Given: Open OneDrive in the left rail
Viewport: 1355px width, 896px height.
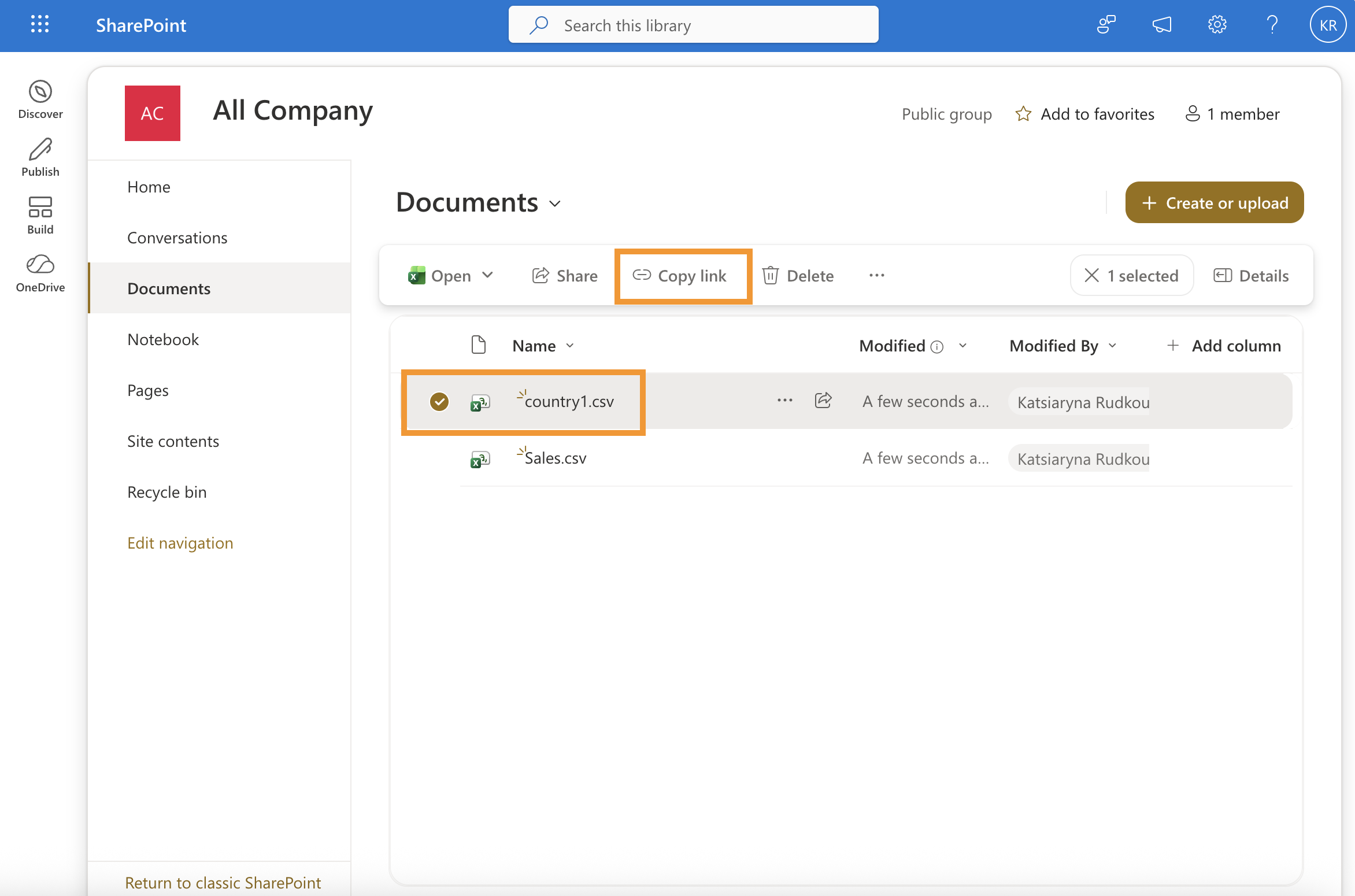Looking at the screenshot, I should point(40,273).
